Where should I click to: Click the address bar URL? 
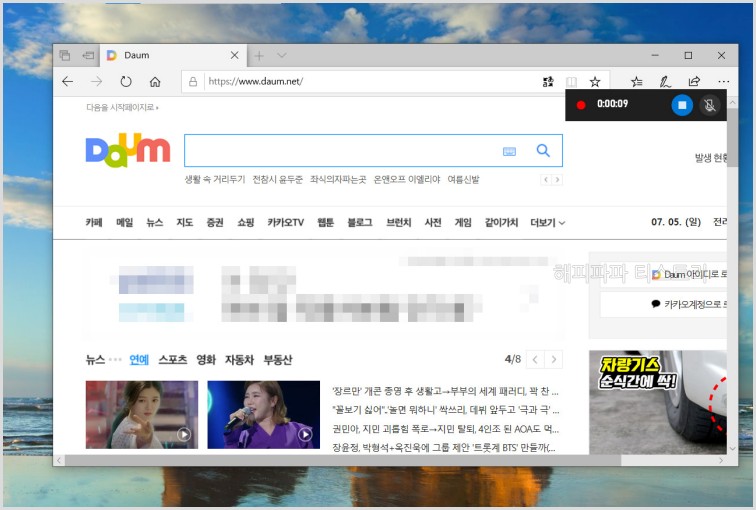coord(256,81)
